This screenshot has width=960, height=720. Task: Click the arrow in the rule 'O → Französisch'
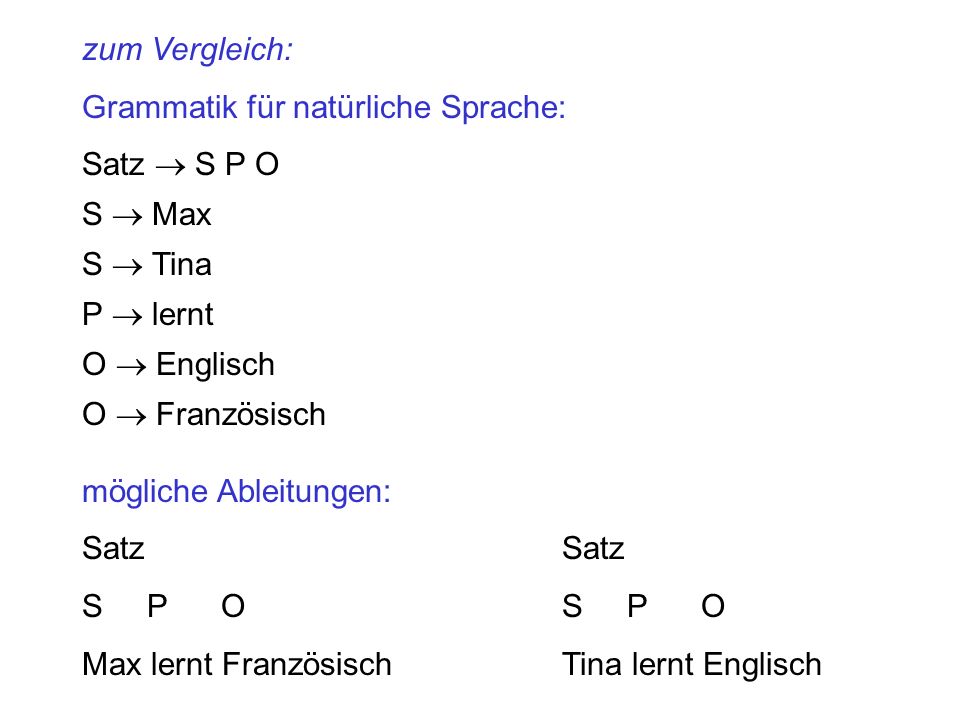click(132, 417)
